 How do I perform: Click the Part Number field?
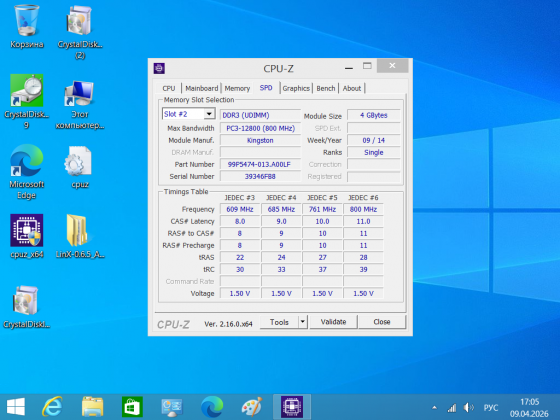pos(260,164)
